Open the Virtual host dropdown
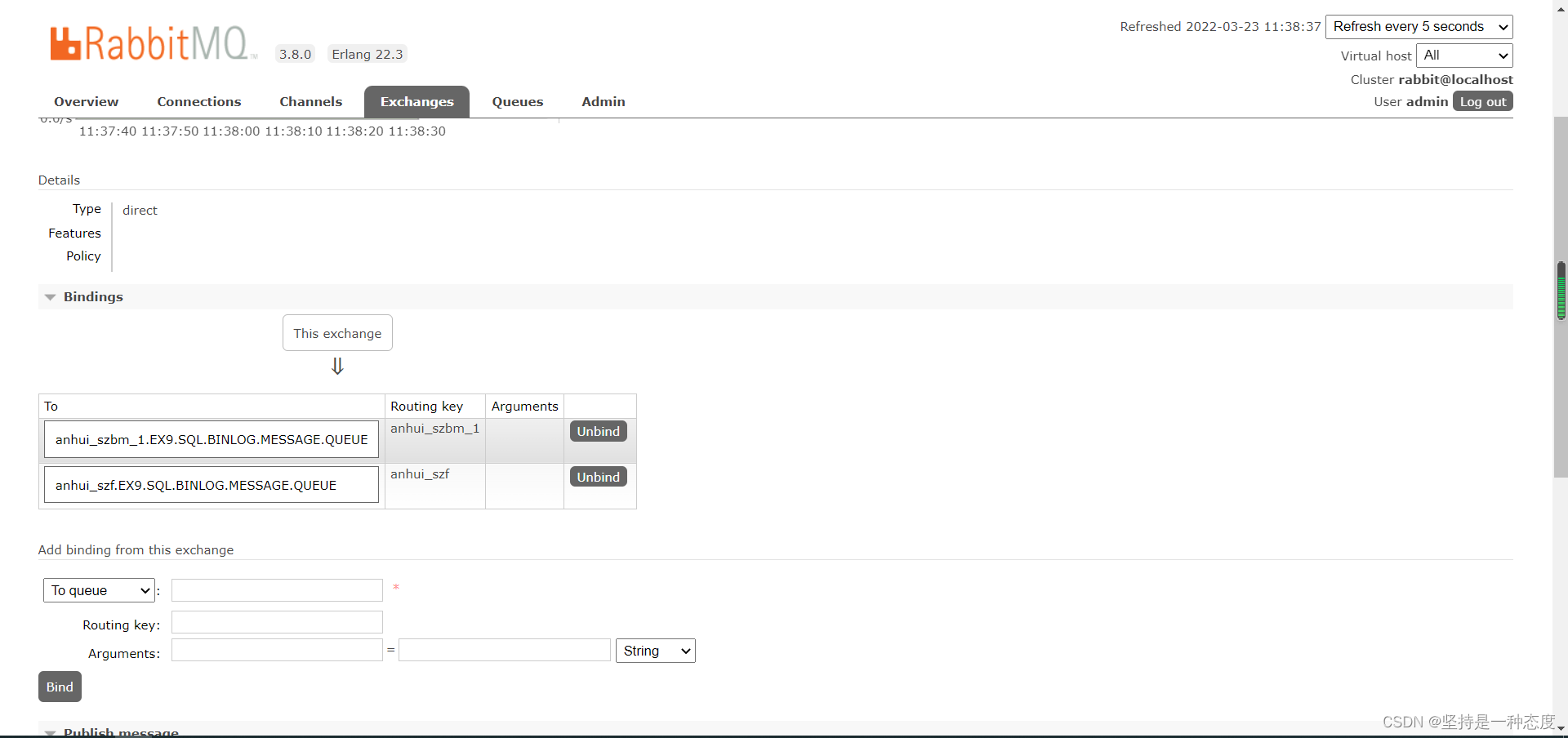The height and width of the screenshot is (738, 1568). [x=1463, y=56]
